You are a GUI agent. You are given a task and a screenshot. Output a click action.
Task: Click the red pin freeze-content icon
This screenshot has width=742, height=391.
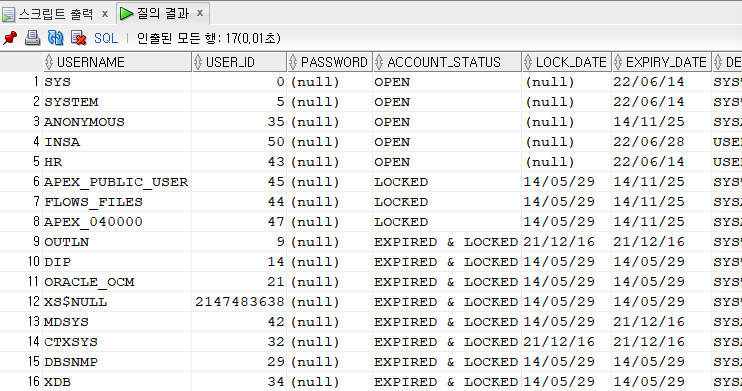click(x=10, y=38)
